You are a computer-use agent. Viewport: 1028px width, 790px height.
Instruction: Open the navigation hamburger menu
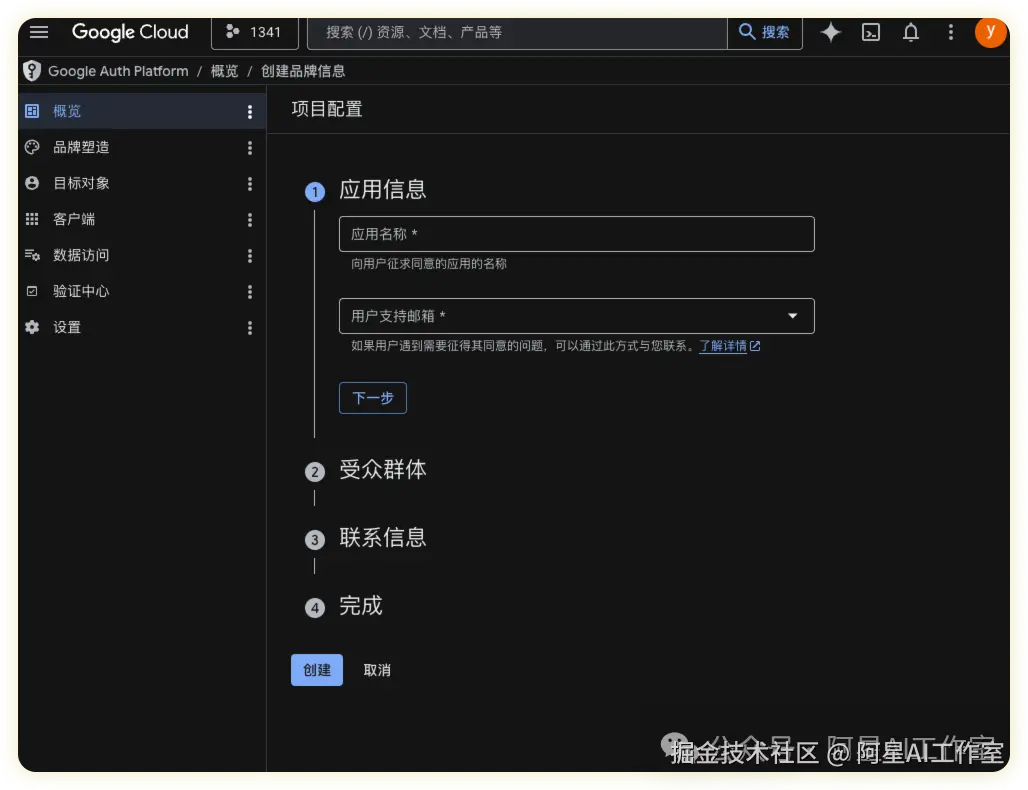coord(39,31)
